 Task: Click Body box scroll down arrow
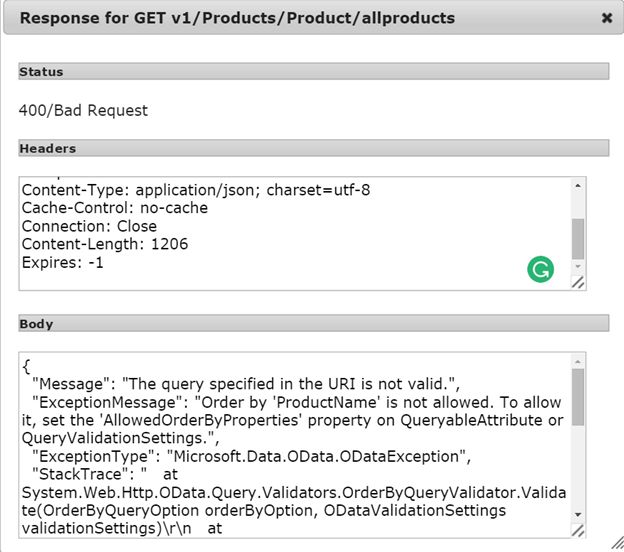(578, 514)
